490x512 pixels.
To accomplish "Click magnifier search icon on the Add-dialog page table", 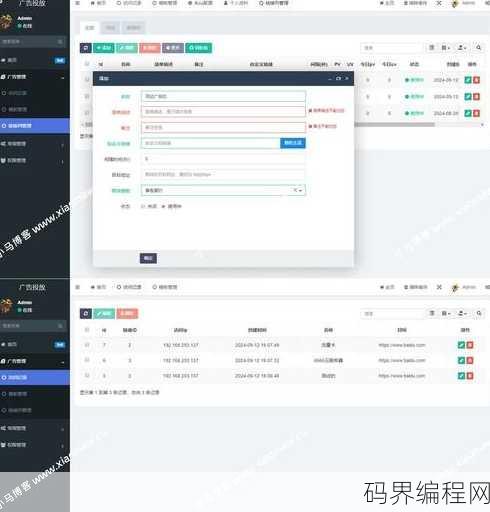I will (479, 48).
